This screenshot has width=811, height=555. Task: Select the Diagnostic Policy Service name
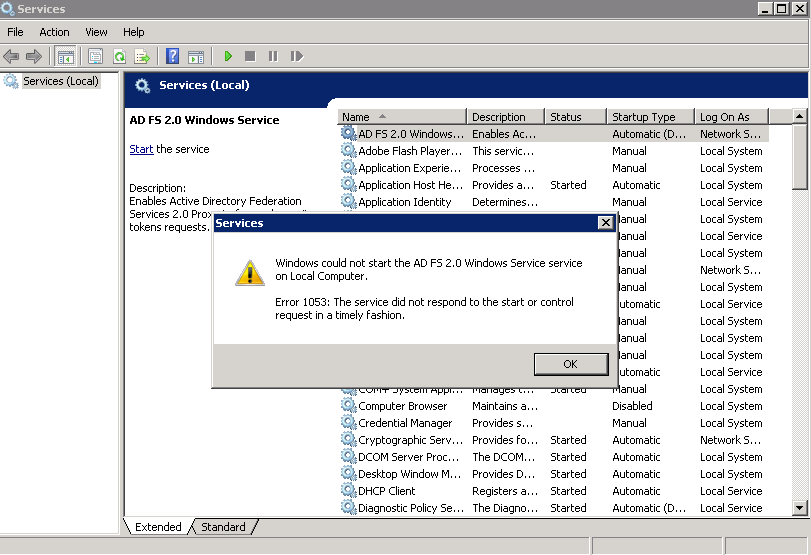411,508
